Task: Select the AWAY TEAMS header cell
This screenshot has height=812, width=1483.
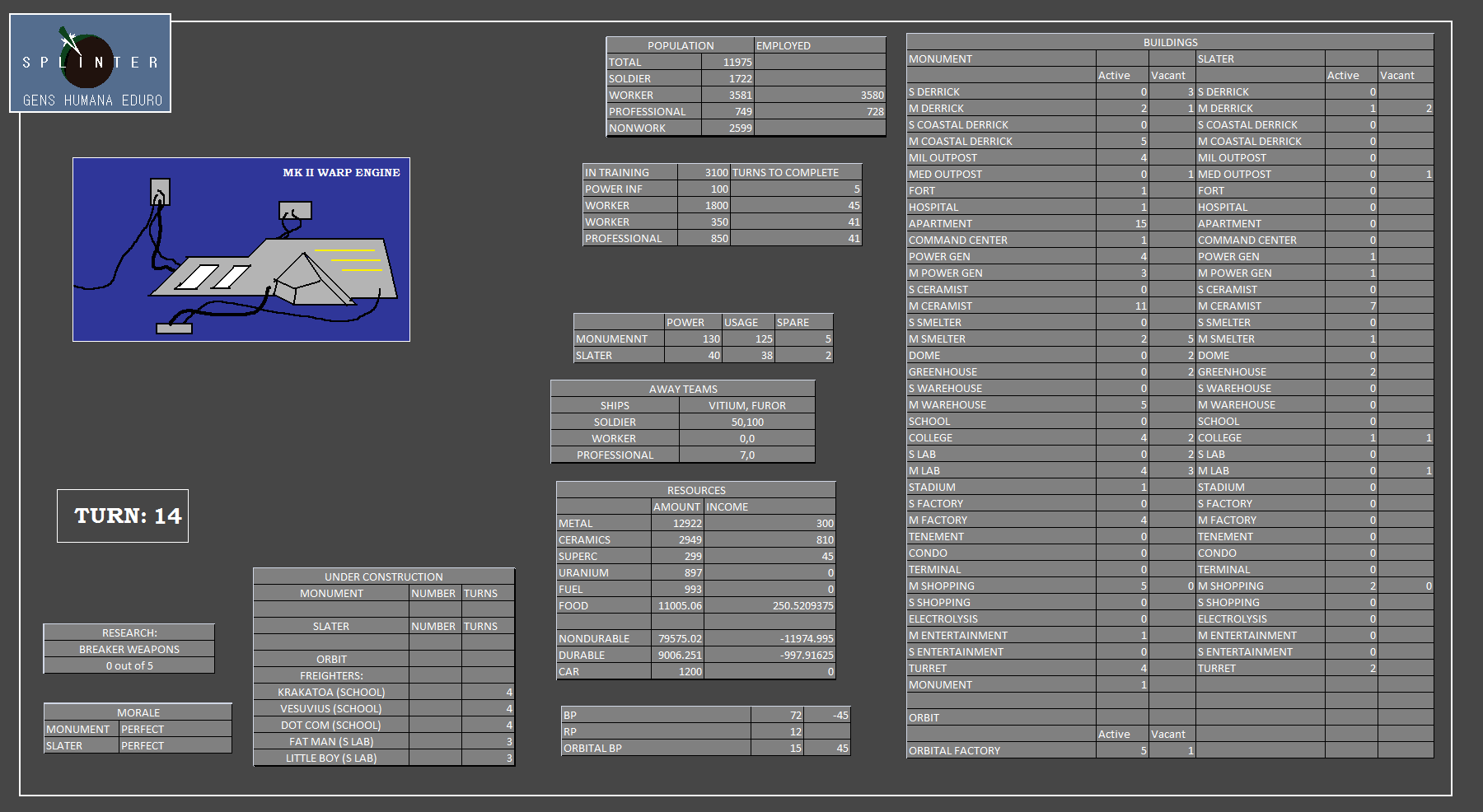Action: 682,390
